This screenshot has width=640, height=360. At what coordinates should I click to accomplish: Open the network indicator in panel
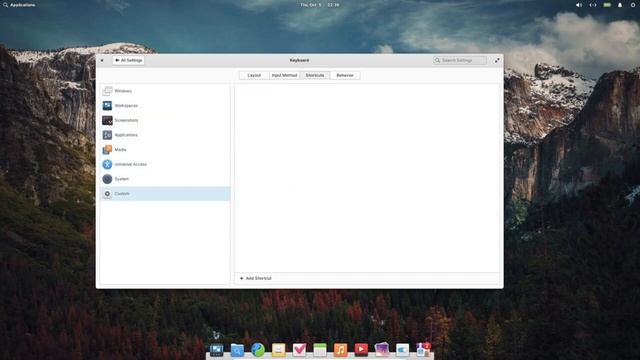[593, 5]
